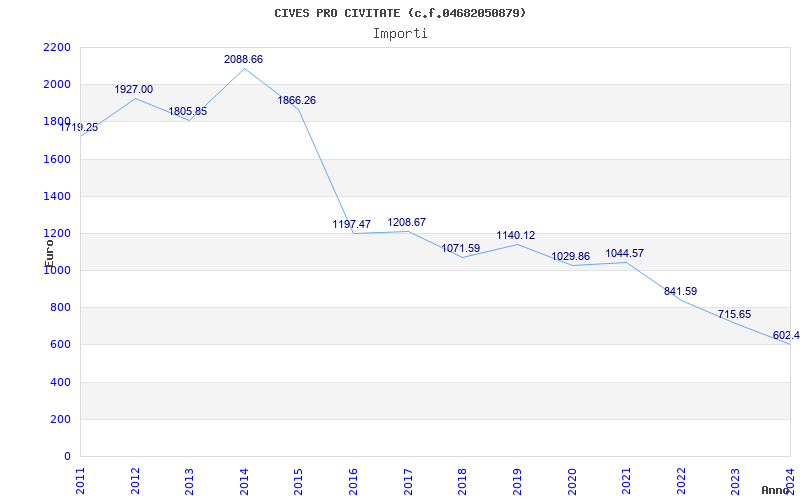Select the 1197.47 data label

(351, 225)
